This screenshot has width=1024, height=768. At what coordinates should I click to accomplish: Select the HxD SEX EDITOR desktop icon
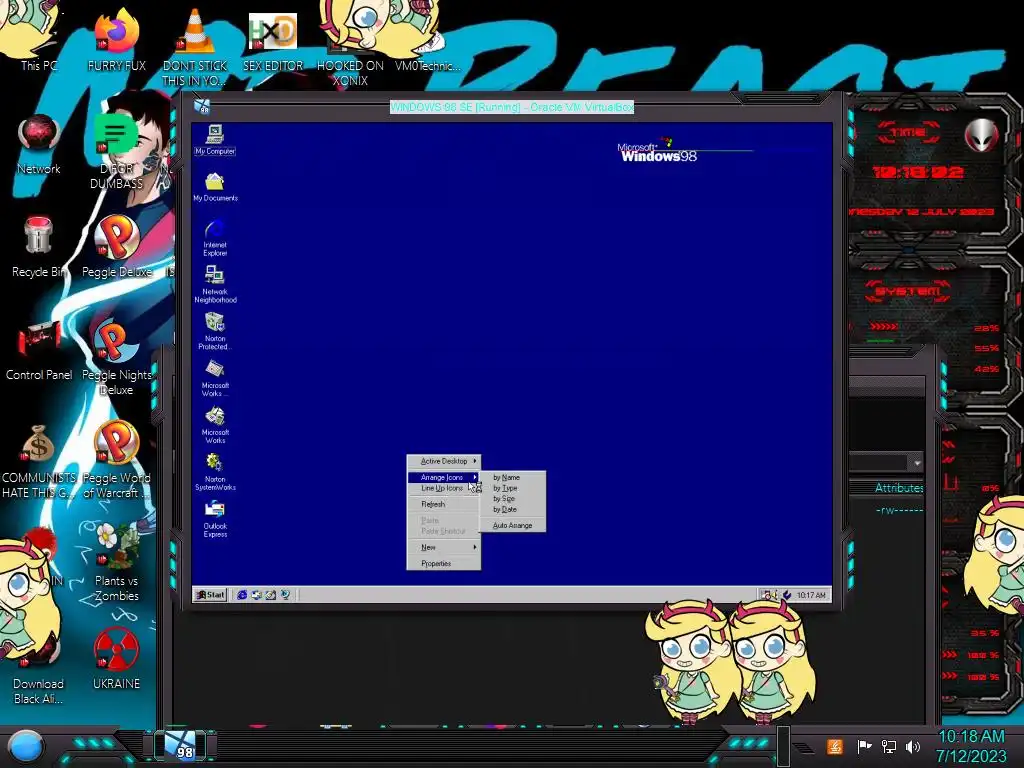pos(273,42)
